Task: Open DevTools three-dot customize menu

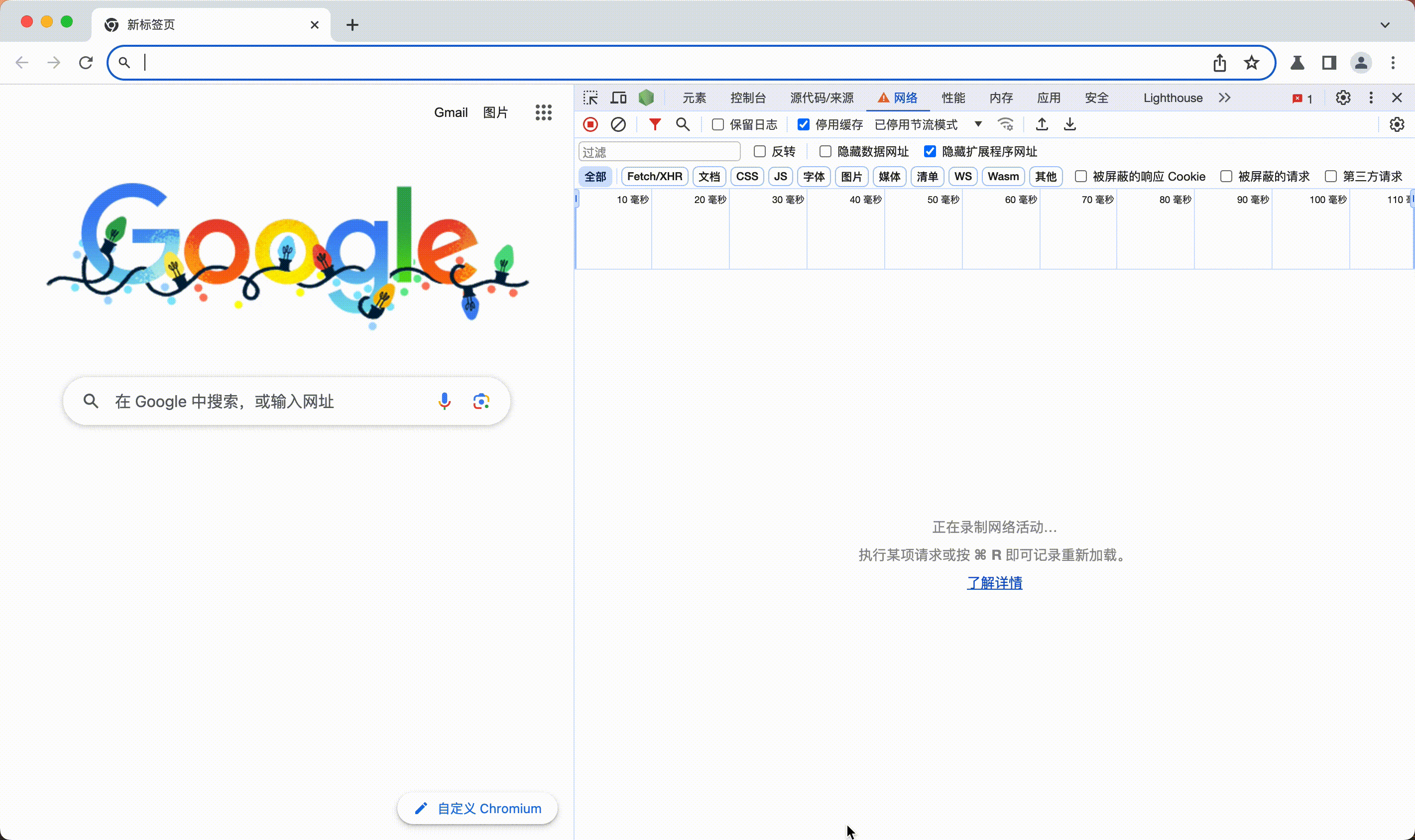Action: 1371,98
